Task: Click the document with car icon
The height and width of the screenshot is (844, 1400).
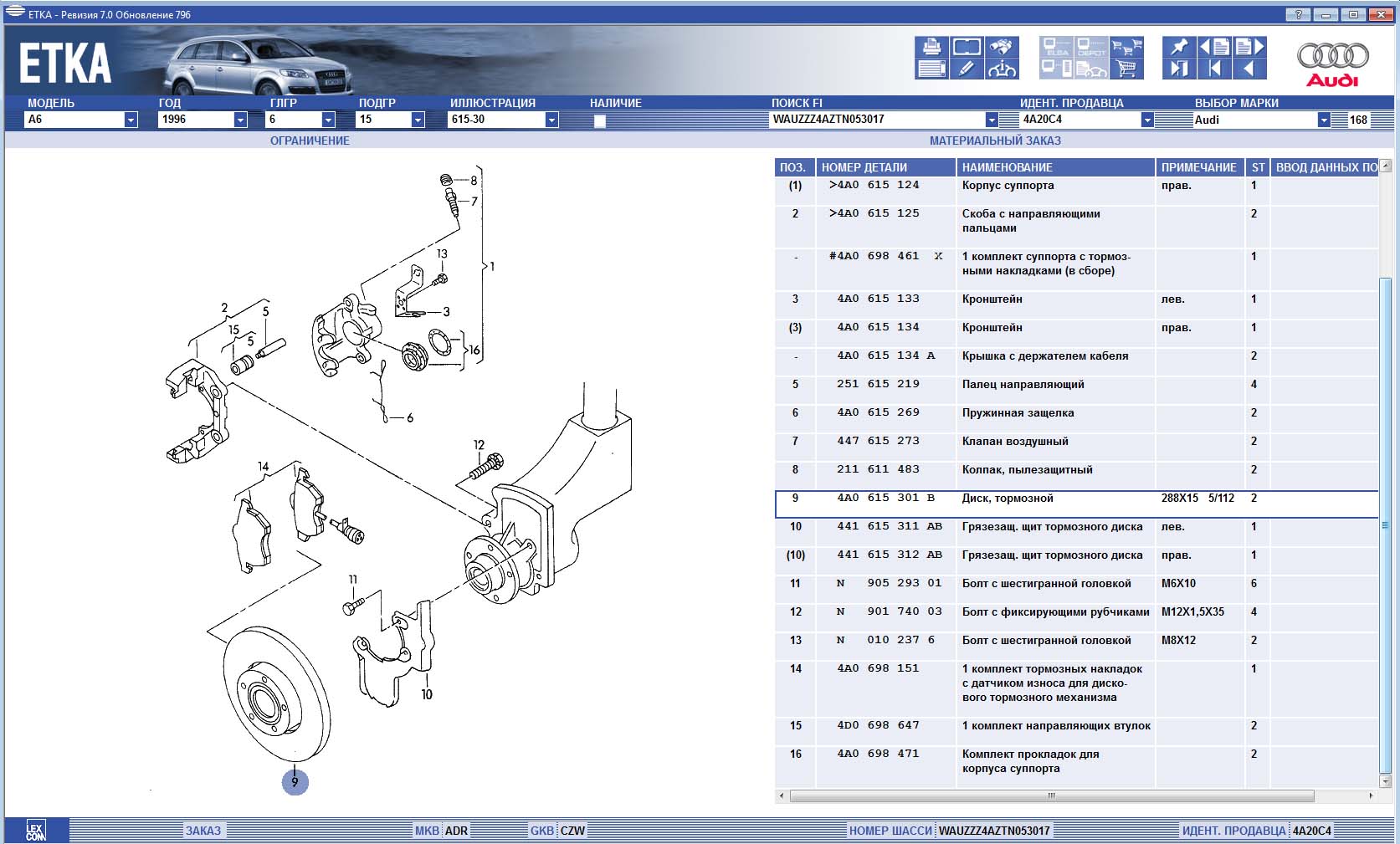Action: click(x=1091, y=69)
